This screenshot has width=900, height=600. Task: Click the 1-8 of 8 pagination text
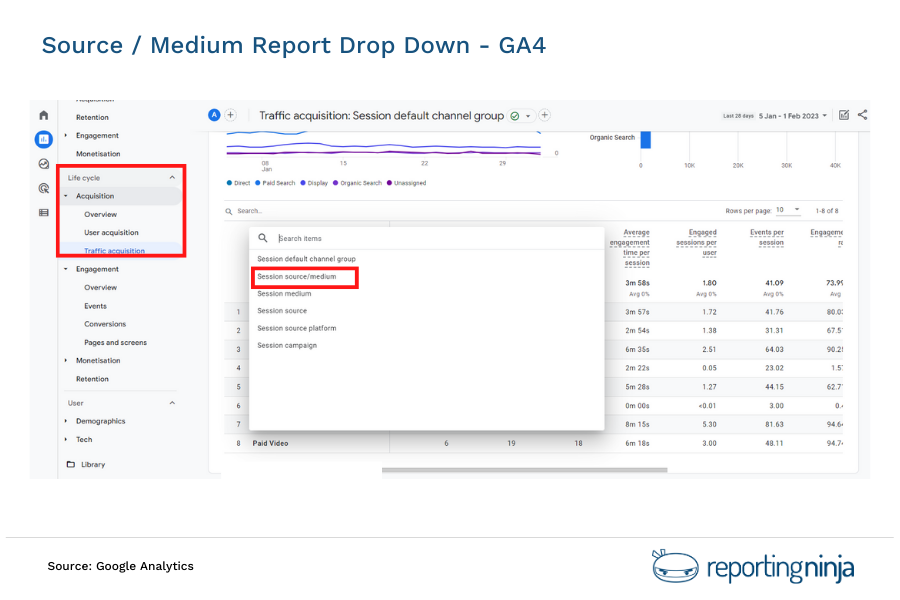(827, 211)
